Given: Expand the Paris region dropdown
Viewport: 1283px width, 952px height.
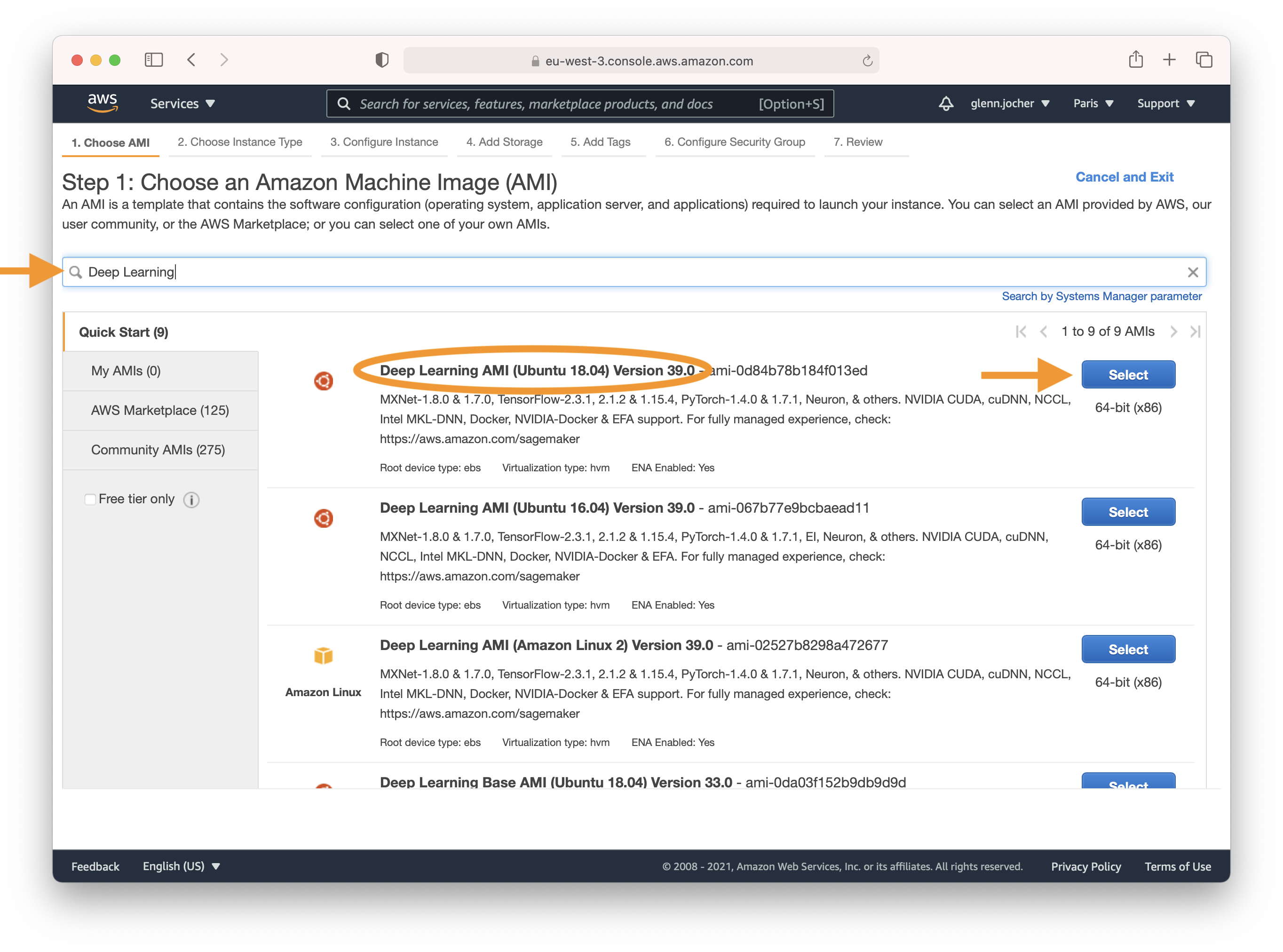Looking at the screenshot, I should pos(1091,103).
